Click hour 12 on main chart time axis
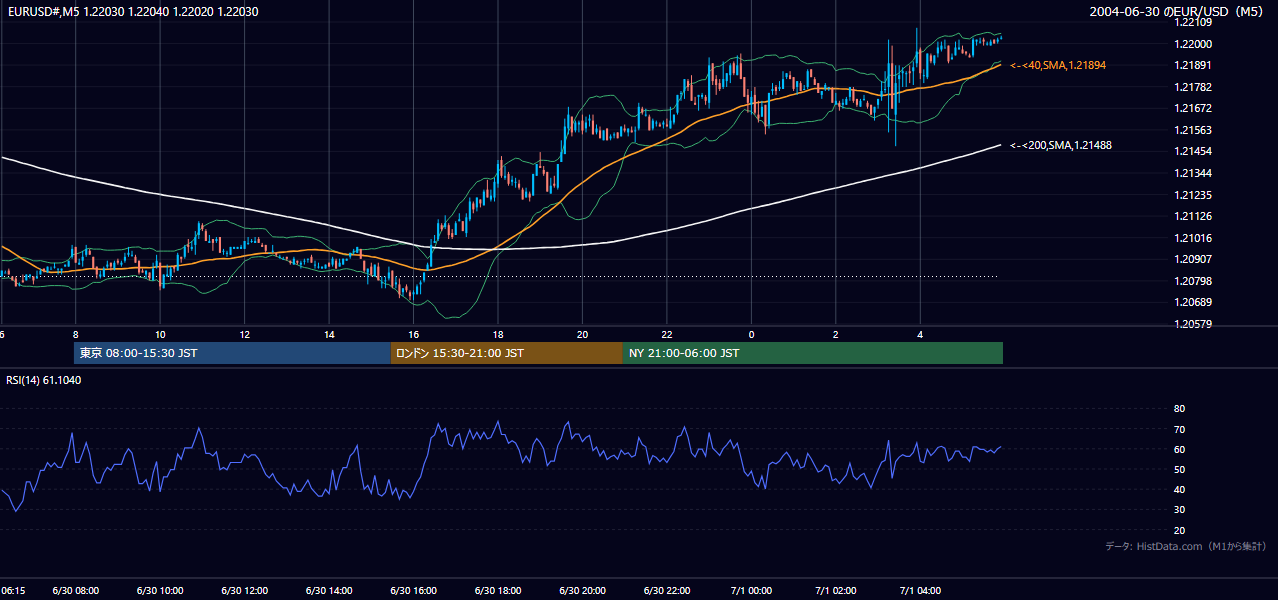Image resolution: width=1278 pixels, height=600 pixels. (x=245, y=334)
